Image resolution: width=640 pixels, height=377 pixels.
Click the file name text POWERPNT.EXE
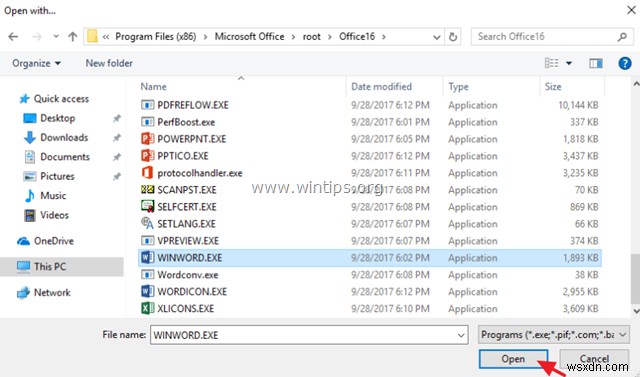tap(192, 139)
